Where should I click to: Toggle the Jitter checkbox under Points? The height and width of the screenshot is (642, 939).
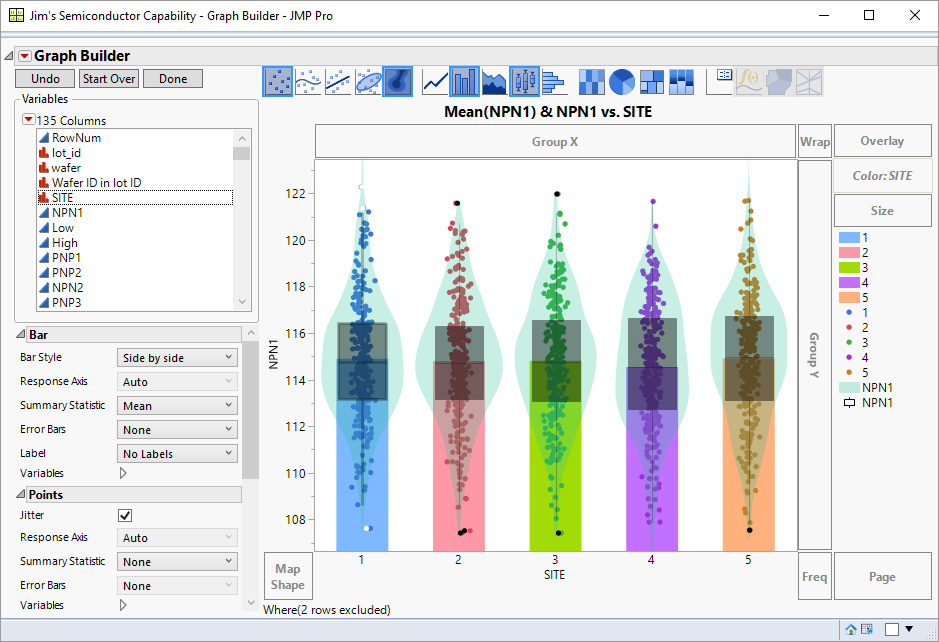pyautogui.click(x=124, y=515)
